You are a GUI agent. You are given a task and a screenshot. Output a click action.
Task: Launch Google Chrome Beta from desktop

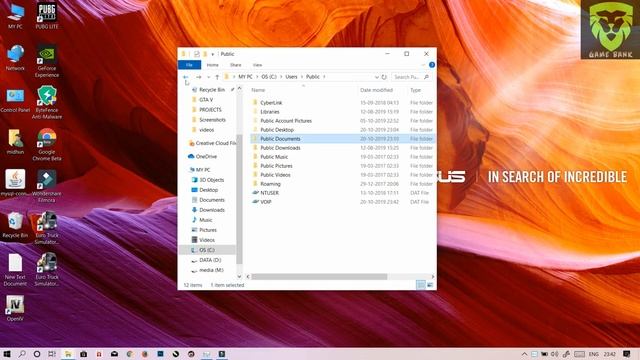tap(47, 144)
